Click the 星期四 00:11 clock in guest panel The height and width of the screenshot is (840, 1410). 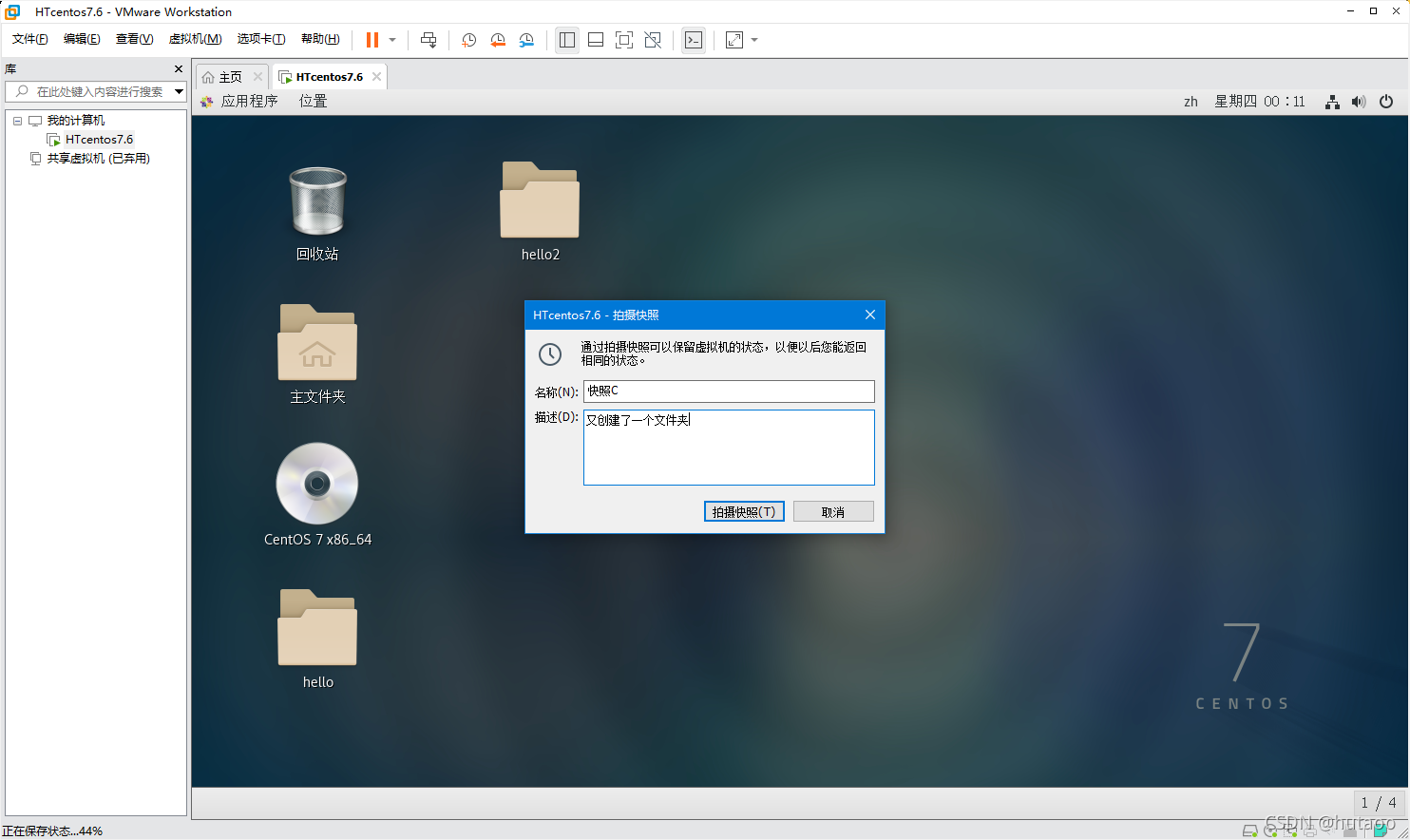pyautogui.click(x=1260, y=102)
